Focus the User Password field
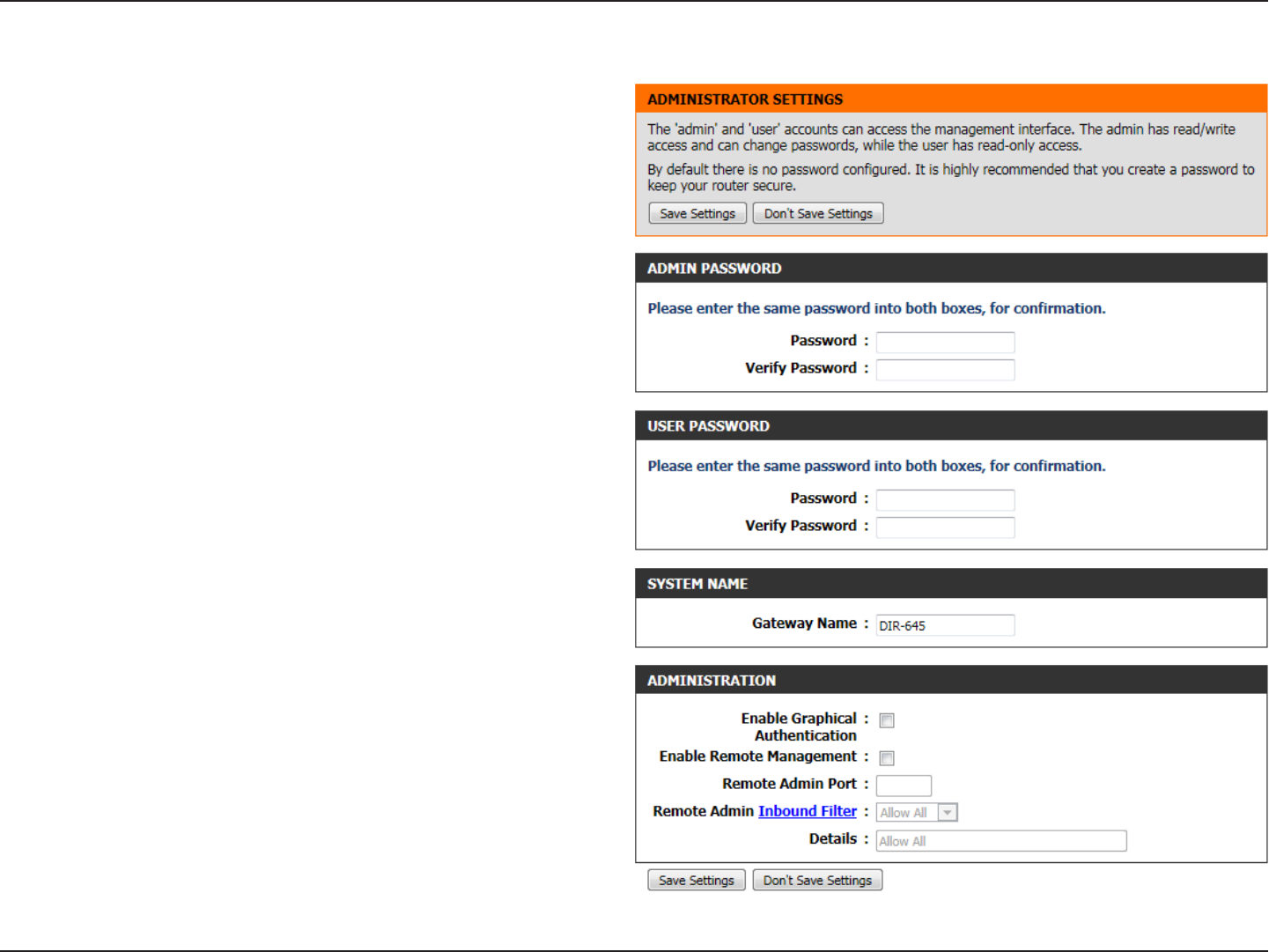This screenshot has width=1269, height=952. (945, 500)
